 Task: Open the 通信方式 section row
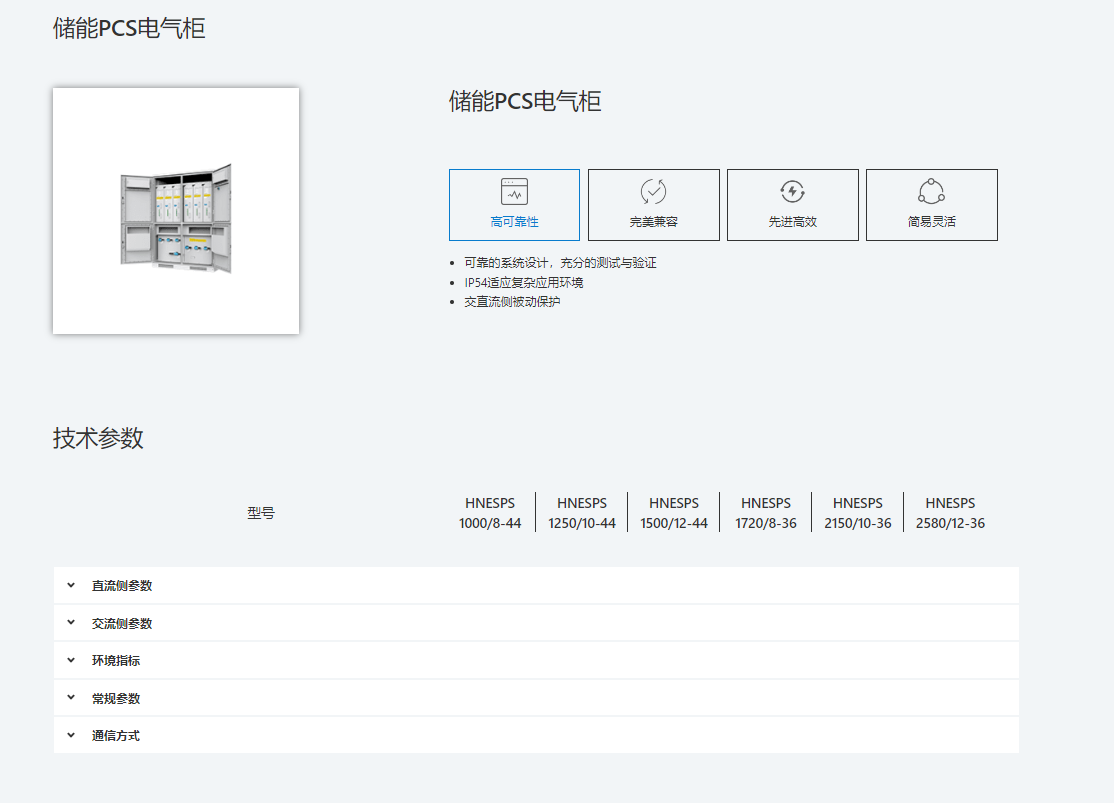tap(536, 735)
